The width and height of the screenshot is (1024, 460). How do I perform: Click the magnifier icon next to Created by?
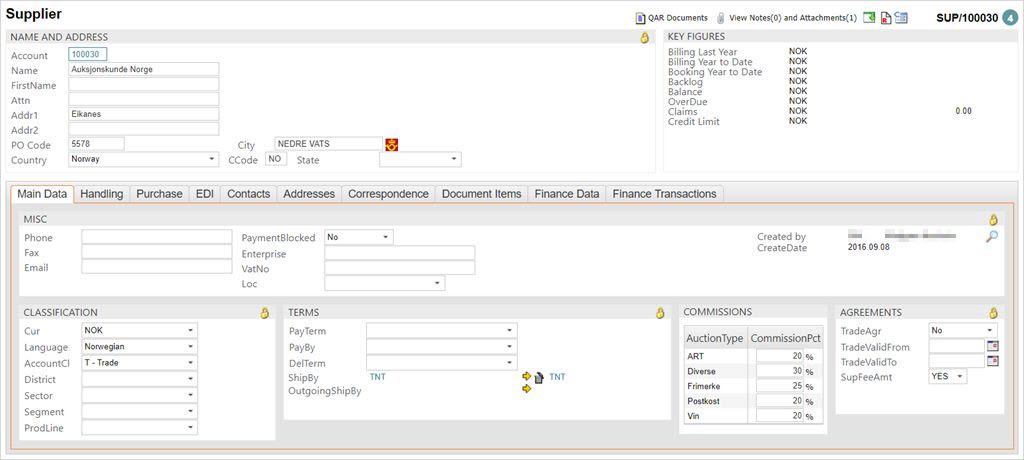[991, 237]
